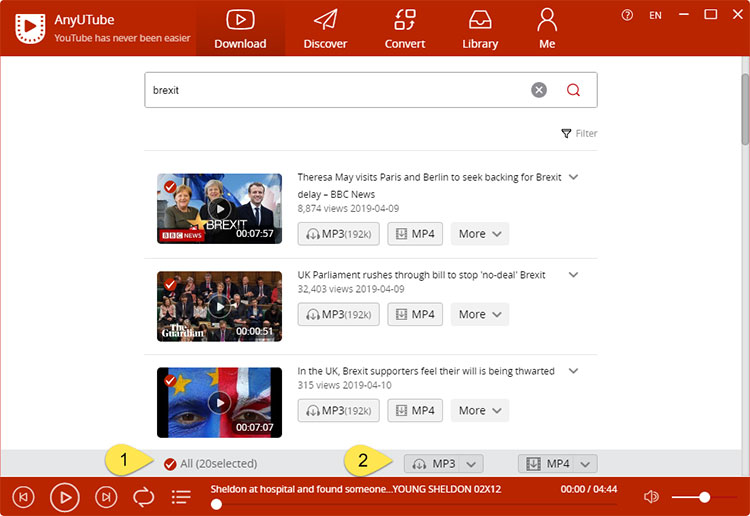Screen dimensions: 750x516
Task: Open the Filter funnel icon
Action: tap(566, 133)
